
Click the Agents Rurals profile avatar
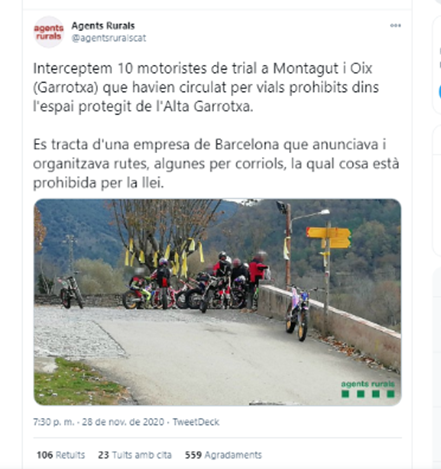click(x=49, y=32)
